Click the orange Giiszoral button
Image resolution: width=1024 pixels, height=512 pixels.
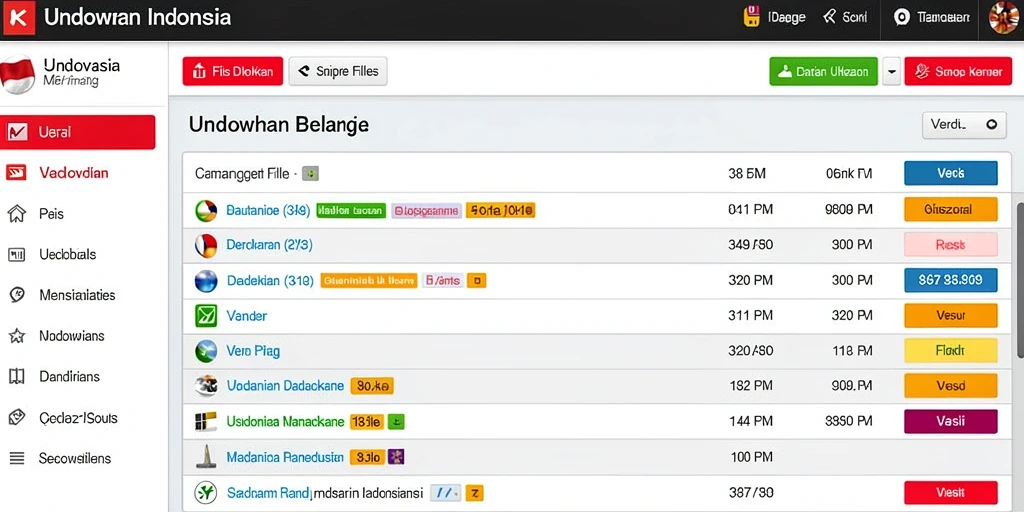pyautogui.click(x=951, y=210)
